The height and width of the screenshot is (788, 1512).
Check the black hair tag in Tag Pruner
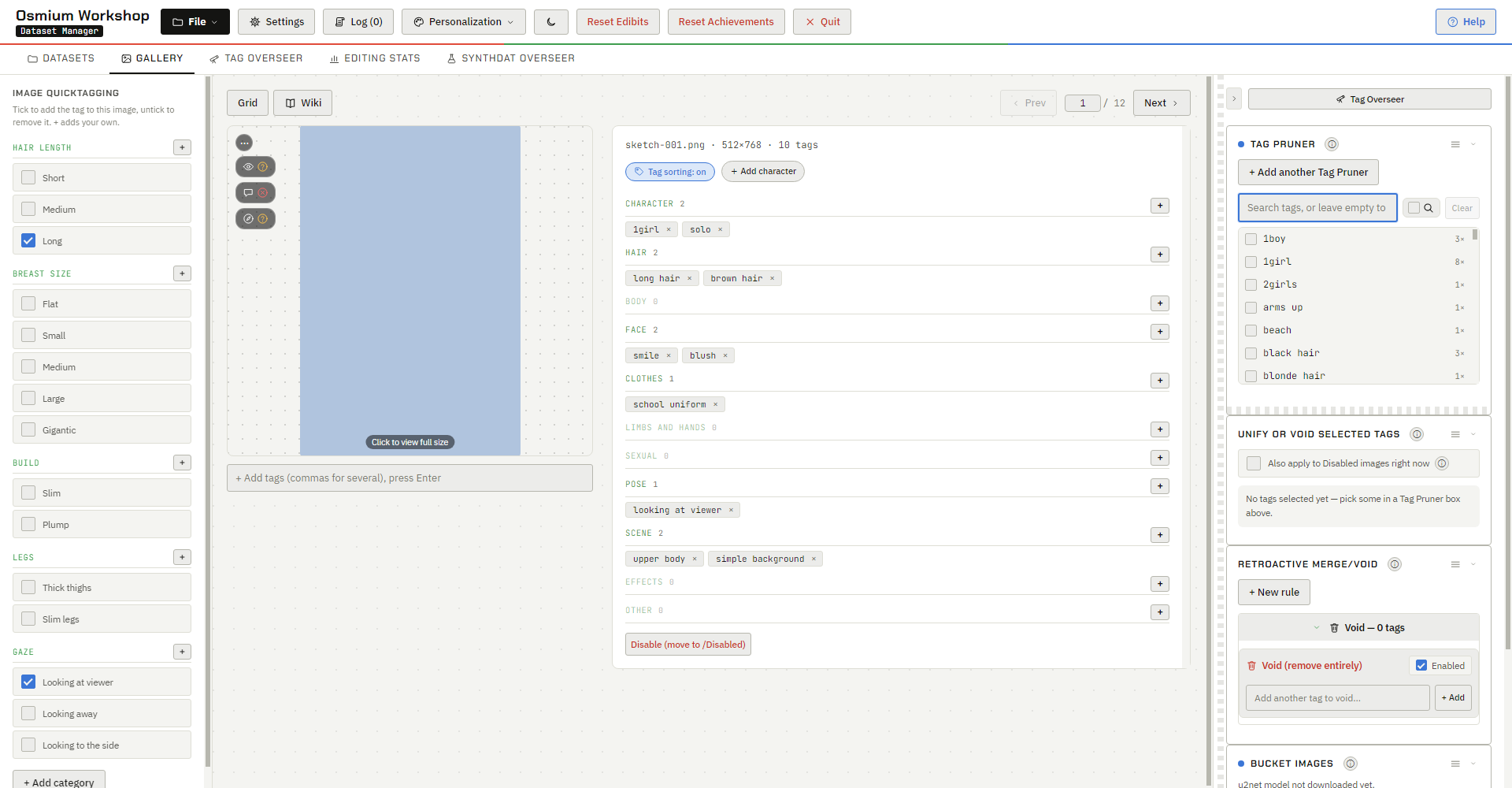[x=1251, y=353]
